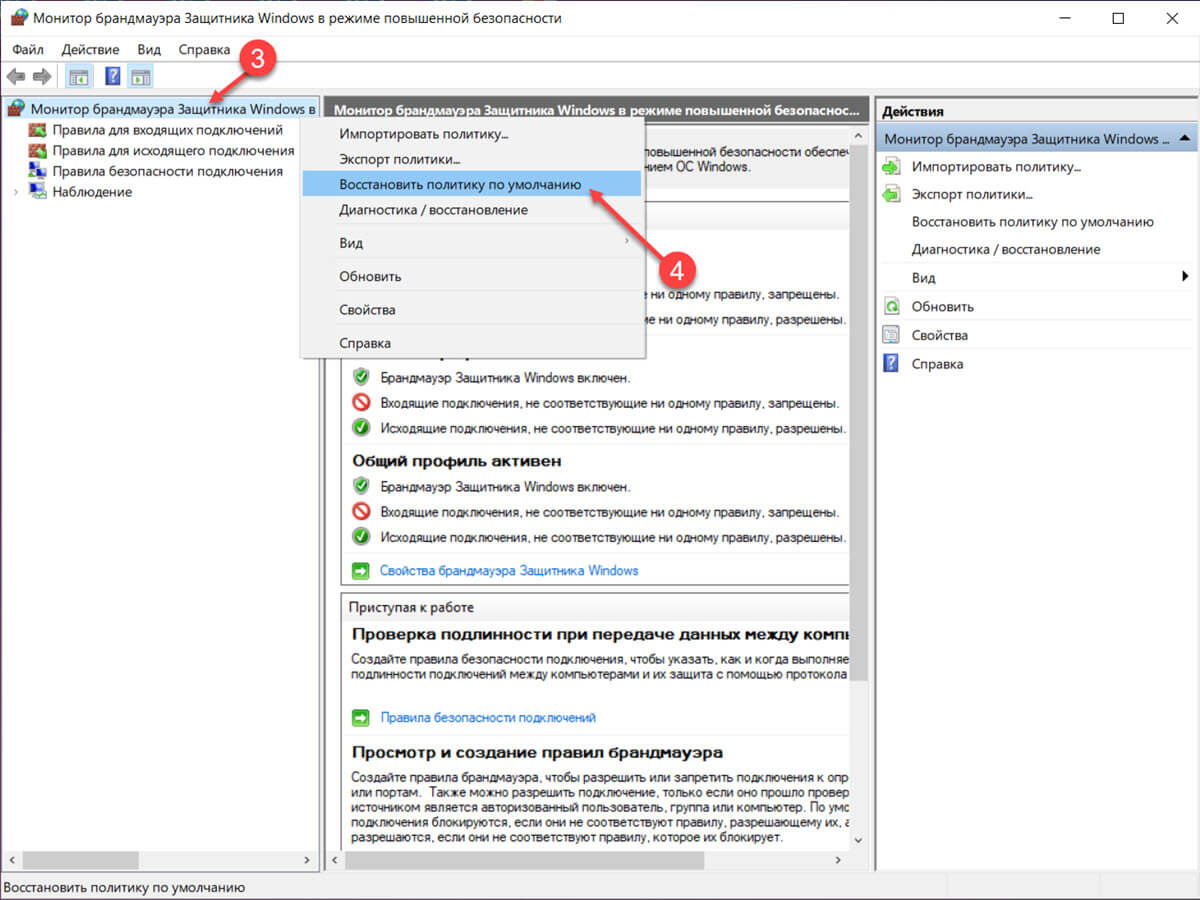
Task: Open Свойства брандмауэра Защитника Windows link
Action: point(508,571)
